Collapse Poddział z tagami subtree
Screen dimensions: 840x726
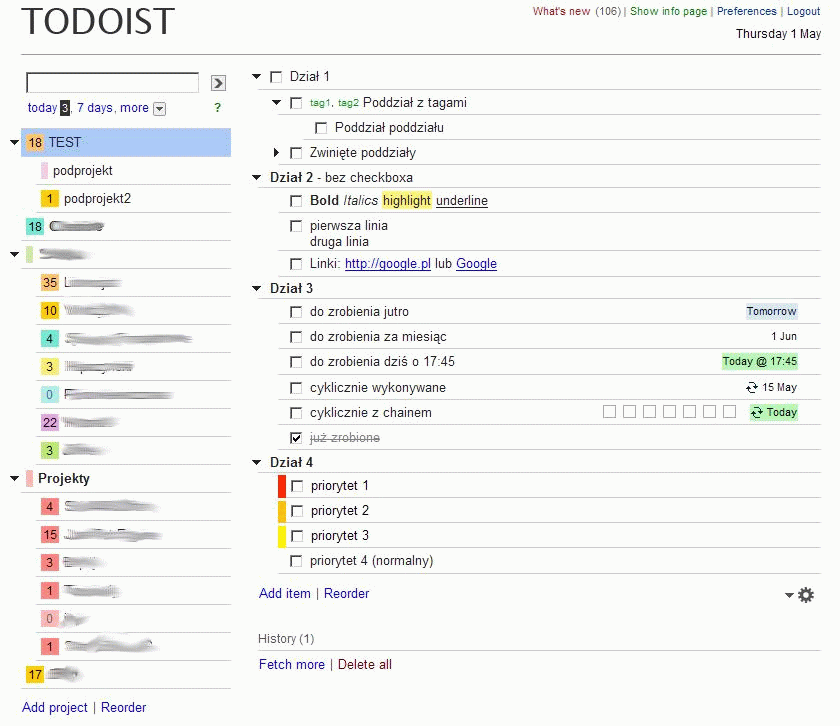point(276,102)
